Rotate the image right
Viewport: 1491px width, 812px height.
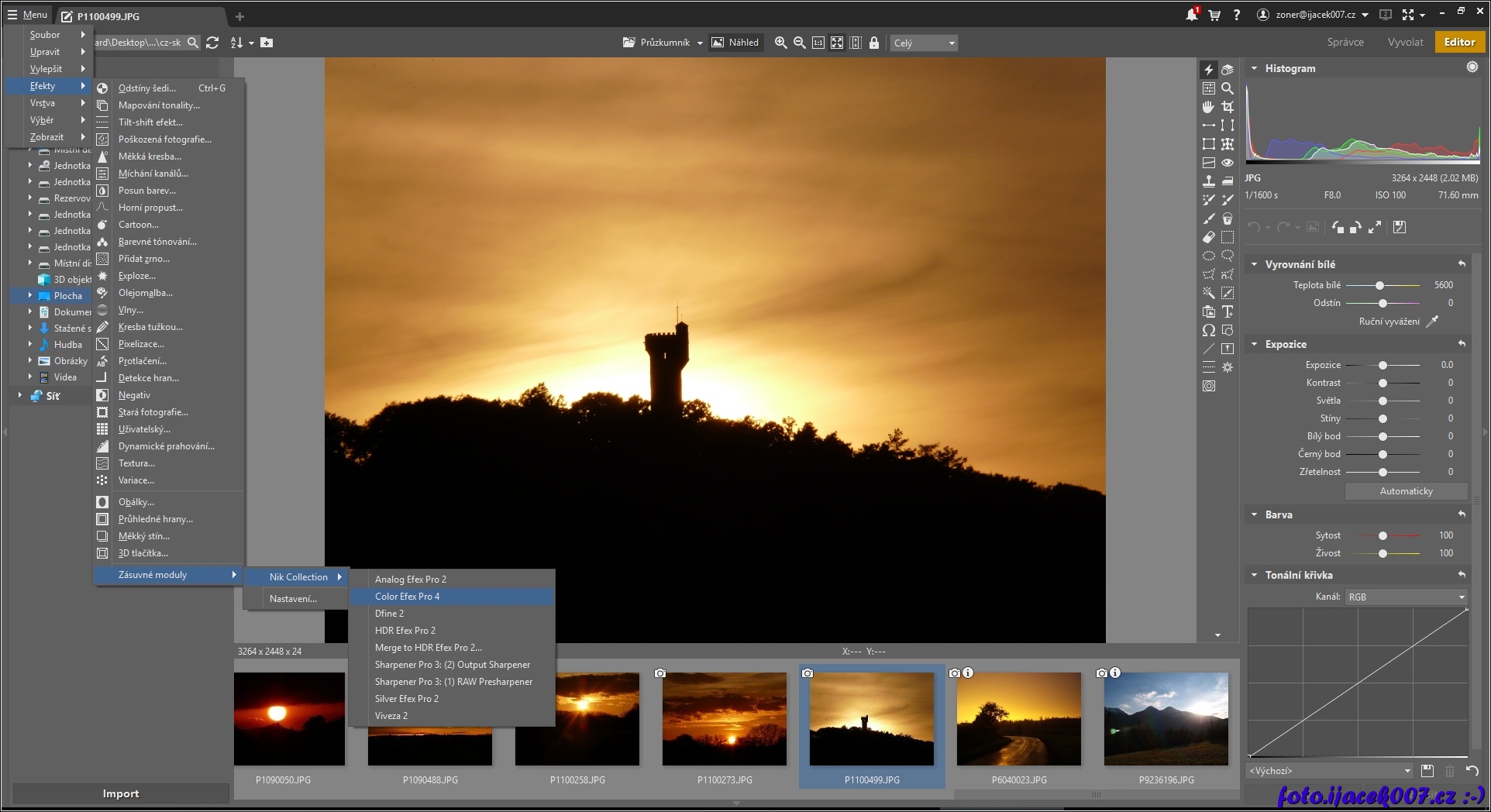coord(1355,227)
